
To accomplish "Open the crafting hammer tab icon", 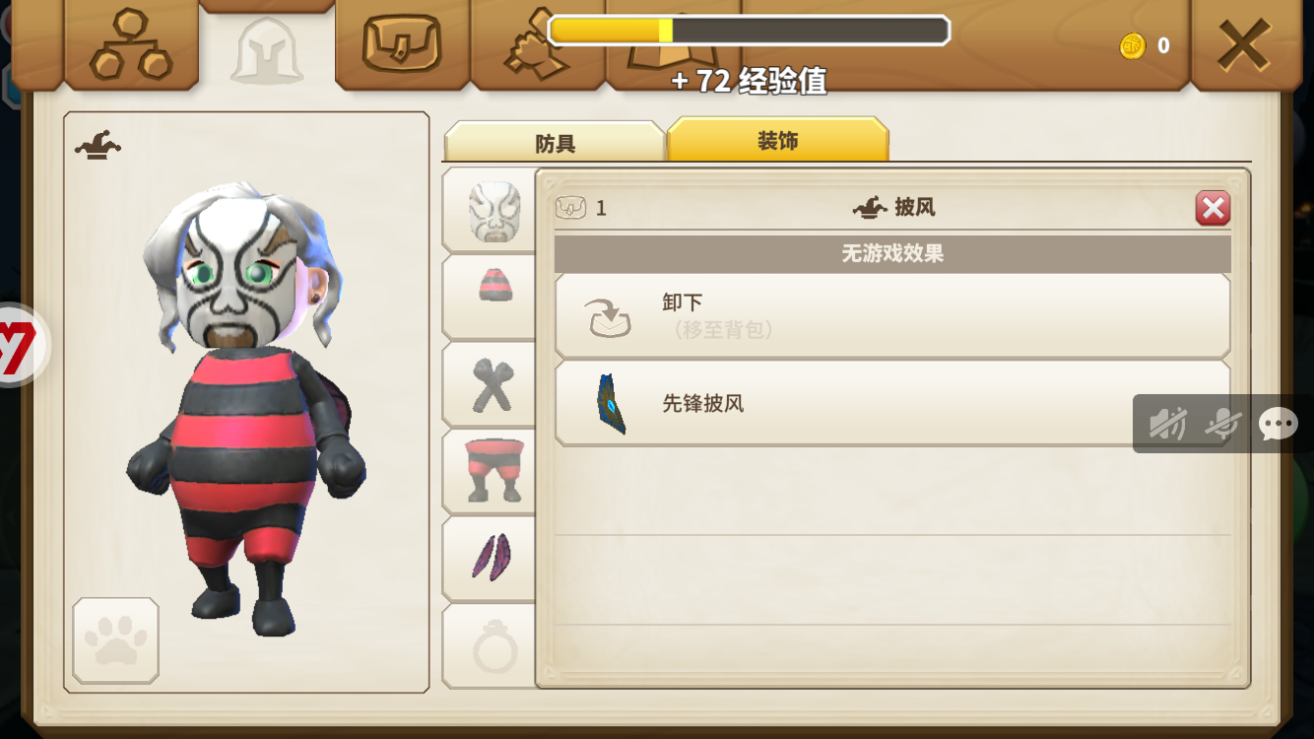I will 535,45.
